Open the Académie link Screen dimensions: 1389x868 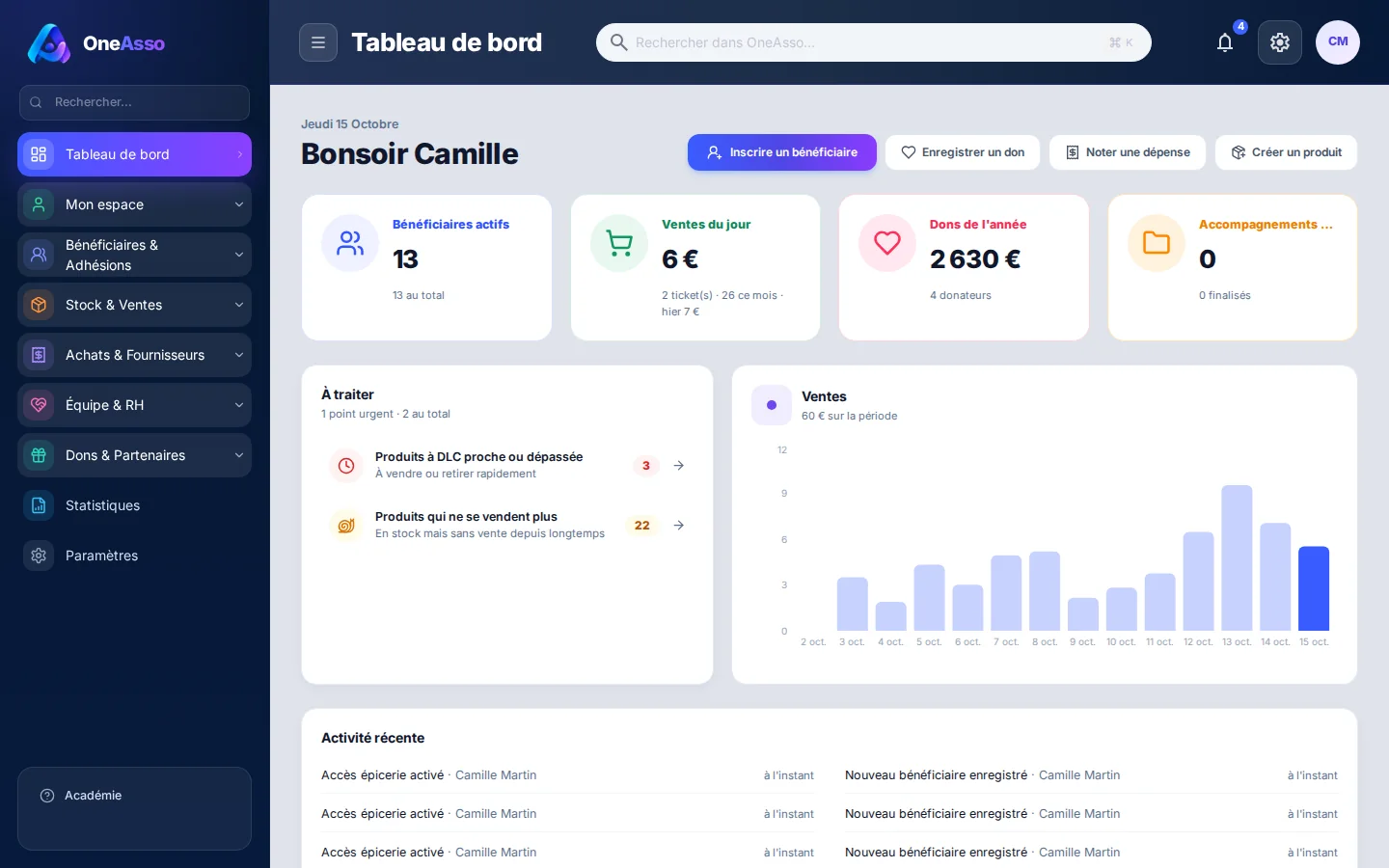[134, 796]
